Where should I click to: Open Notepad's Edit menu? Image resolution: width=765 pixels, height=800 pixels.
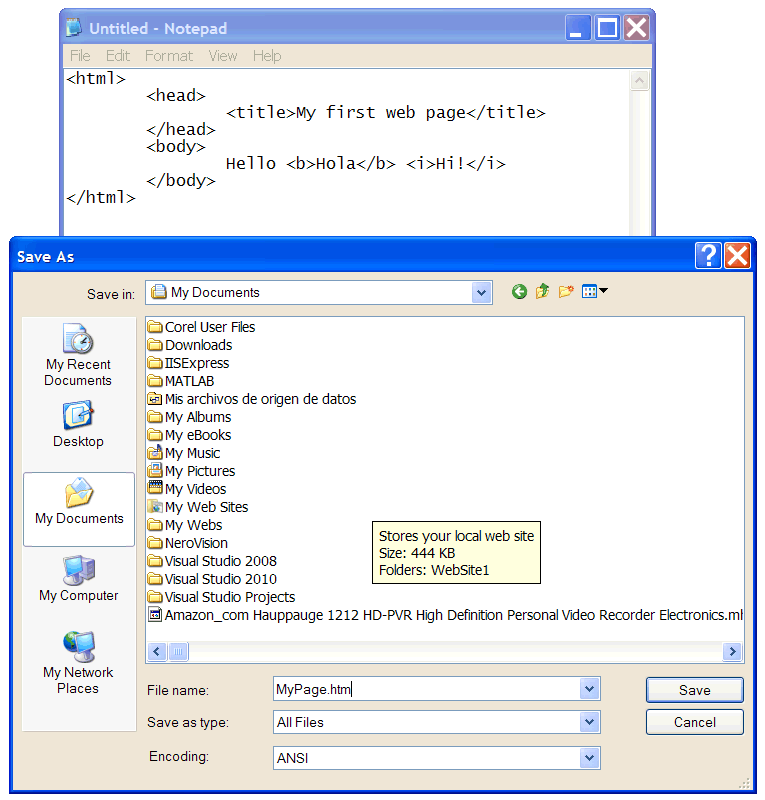click(x=118, y=56)
